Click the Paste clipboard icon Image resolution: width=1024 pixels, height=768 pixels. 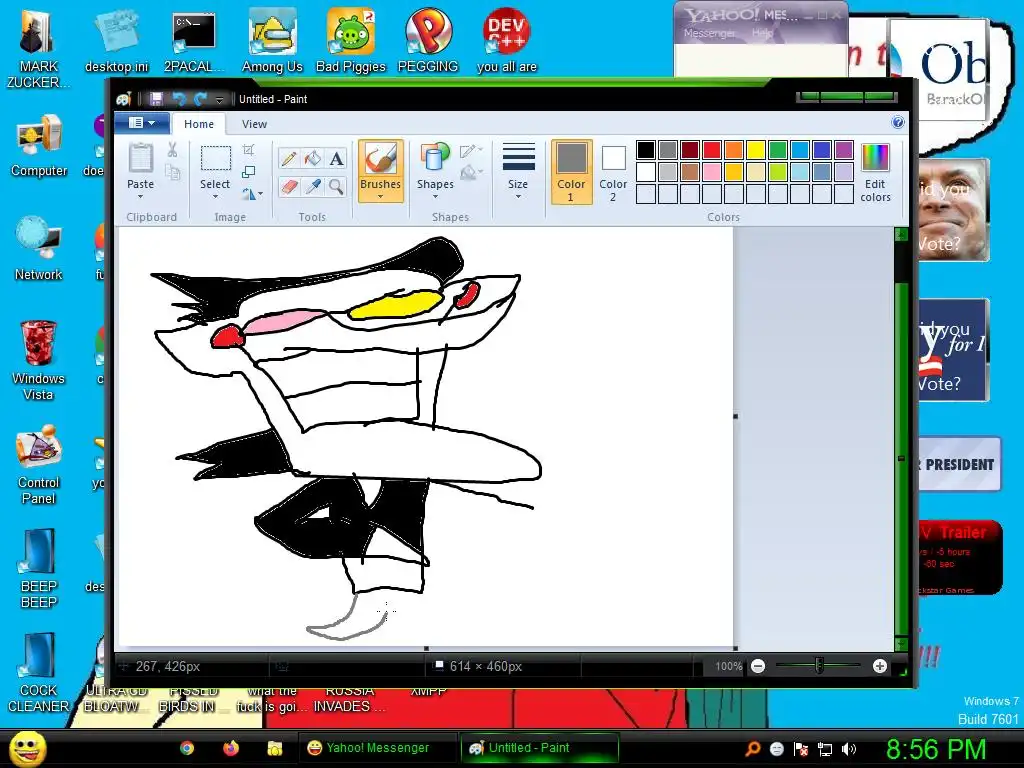(x=140, y=157)
